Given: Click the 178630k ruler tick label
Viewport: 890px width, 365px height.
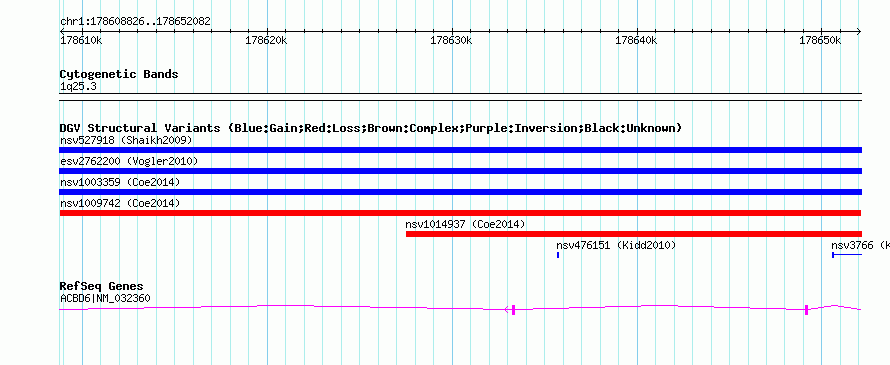Looking at the screenshot, I should tap(451, 41).
